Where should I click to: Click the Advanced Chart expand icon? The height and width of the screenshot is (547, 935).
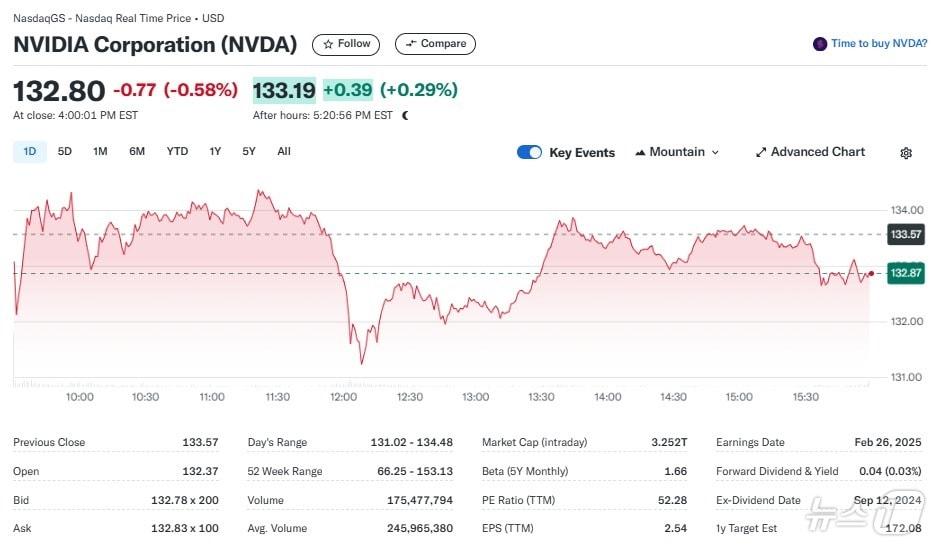[761, 152]
